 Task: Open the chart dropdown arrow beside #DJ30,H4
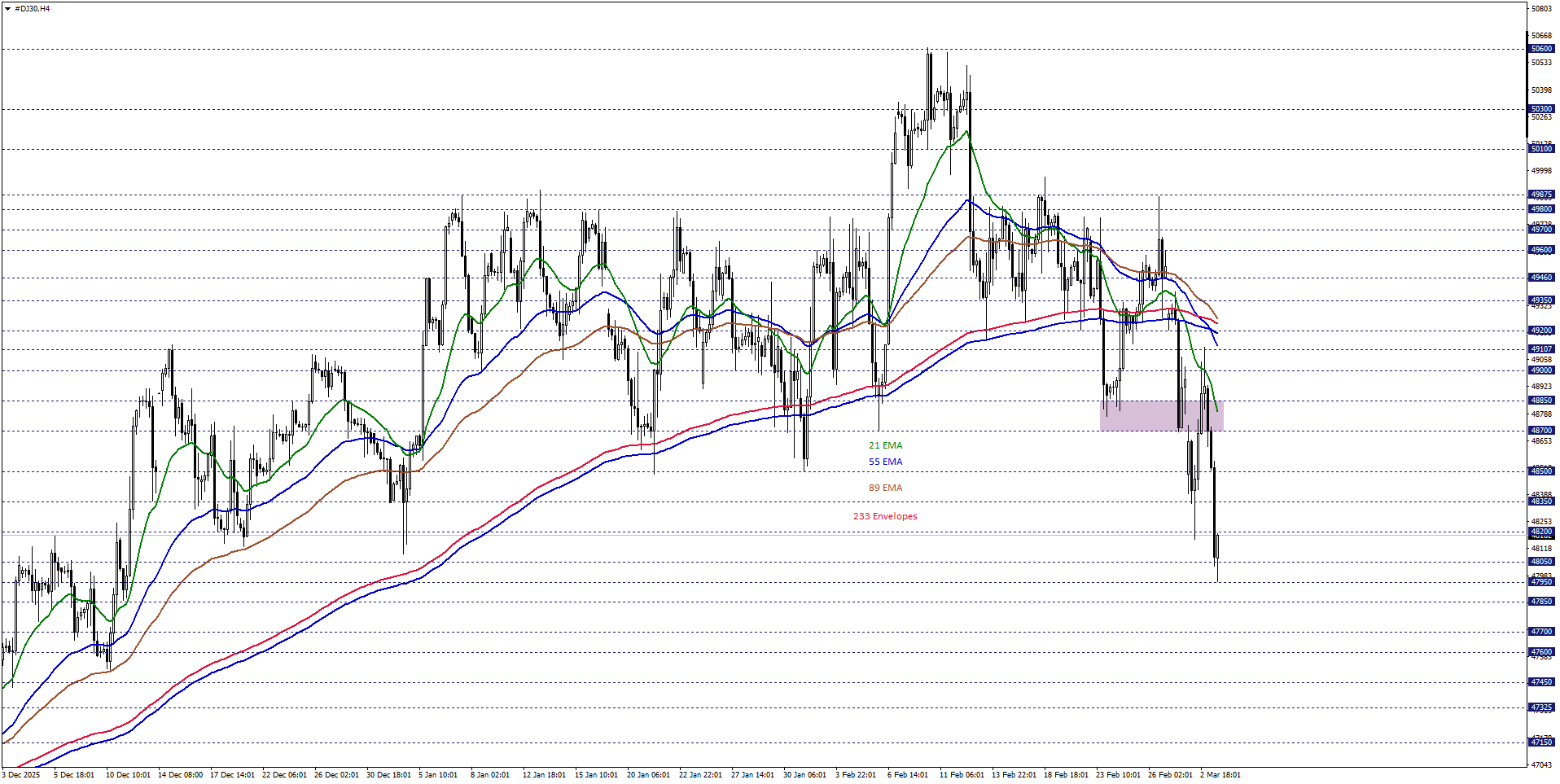point(7,9)
